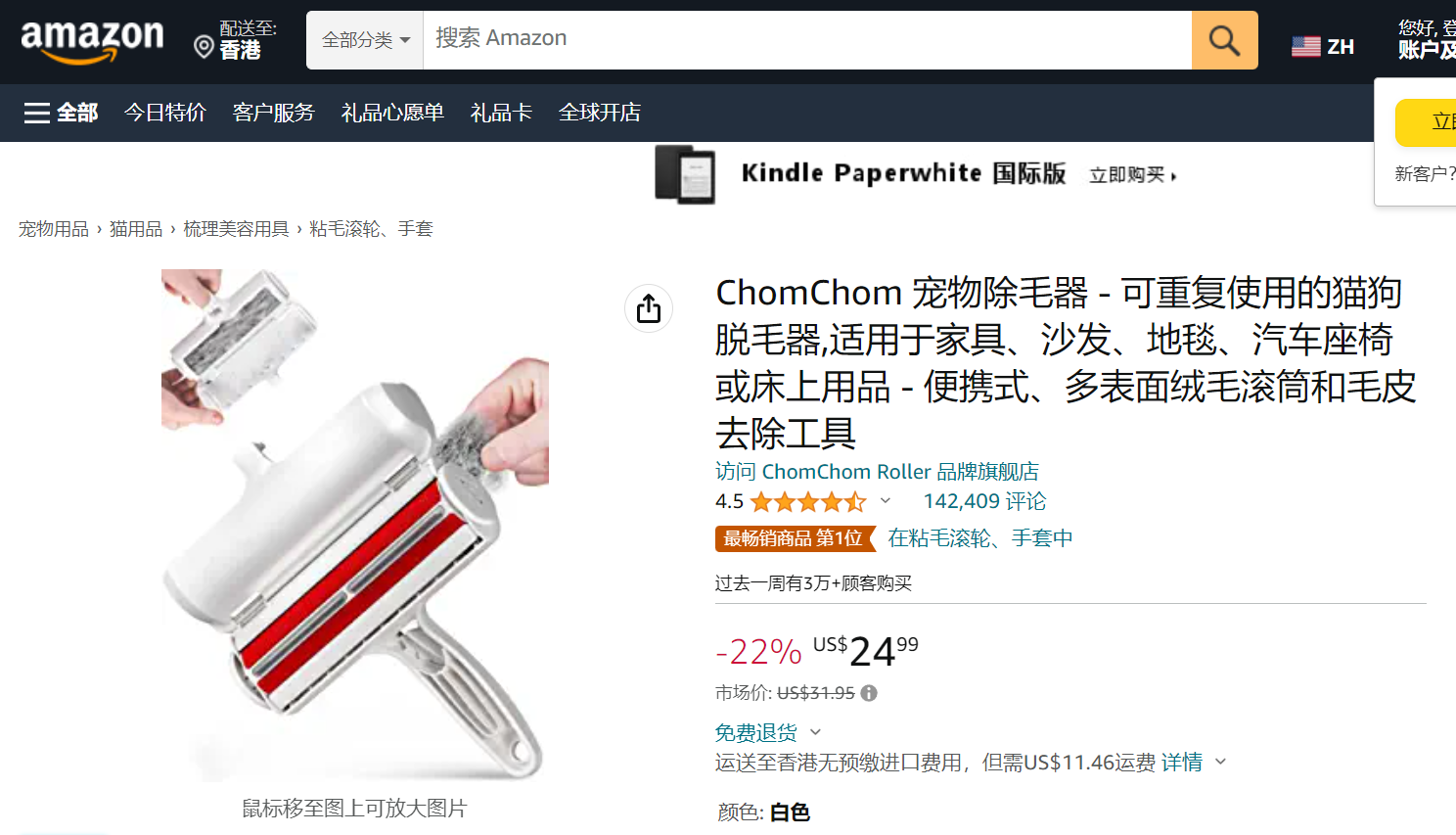
Task: Click the share icon beside the product image
Action: click(649, 309)
